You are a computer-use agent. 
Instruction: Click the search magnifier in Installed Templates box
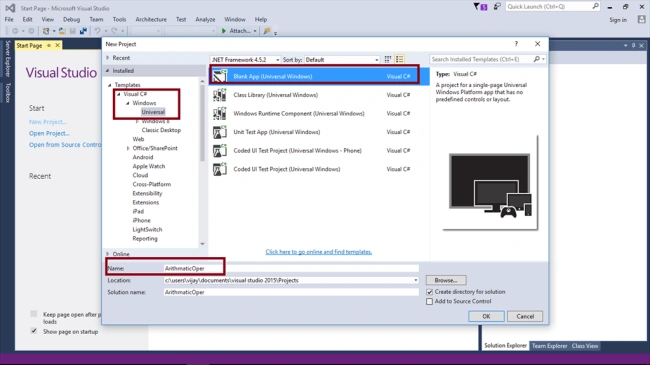(x=536, y=59)
